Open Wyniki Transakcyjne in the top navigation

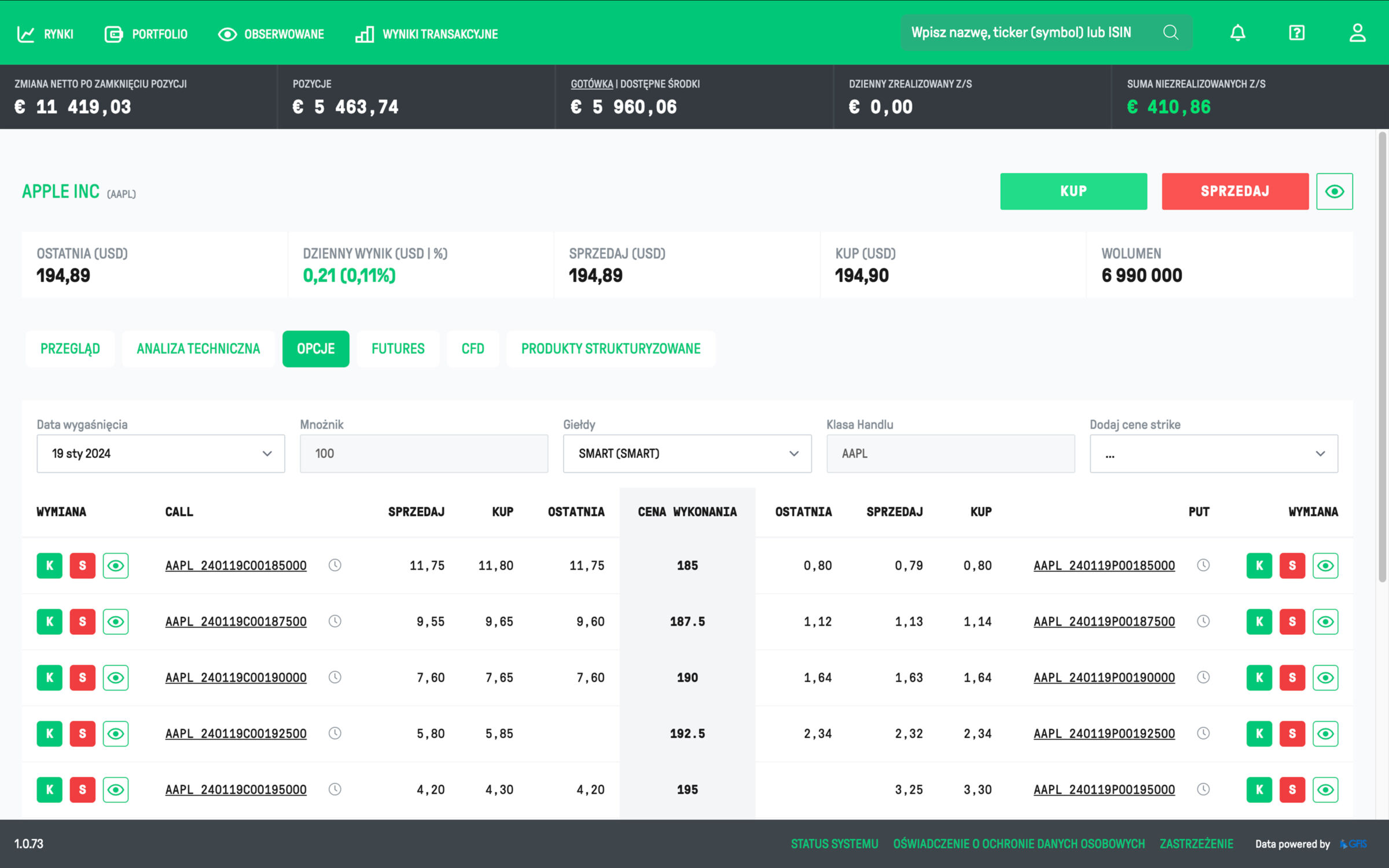tap(427, 34)
